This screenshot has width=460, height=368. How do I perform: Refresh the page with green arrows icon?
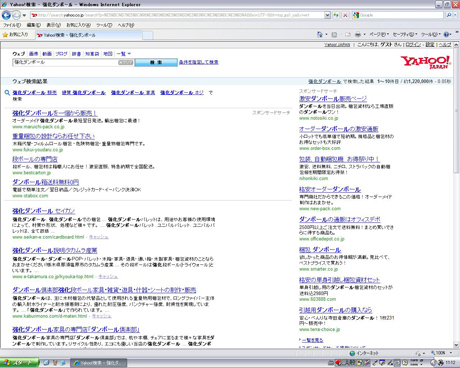336,15
